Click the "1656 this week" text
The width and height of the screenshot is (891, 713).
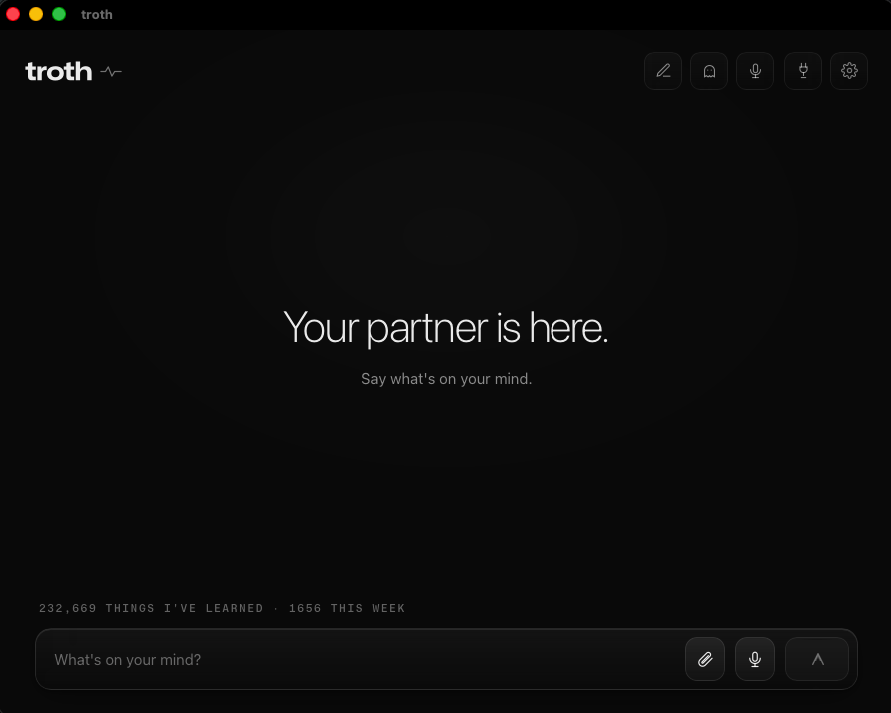(x=347, y=608)
